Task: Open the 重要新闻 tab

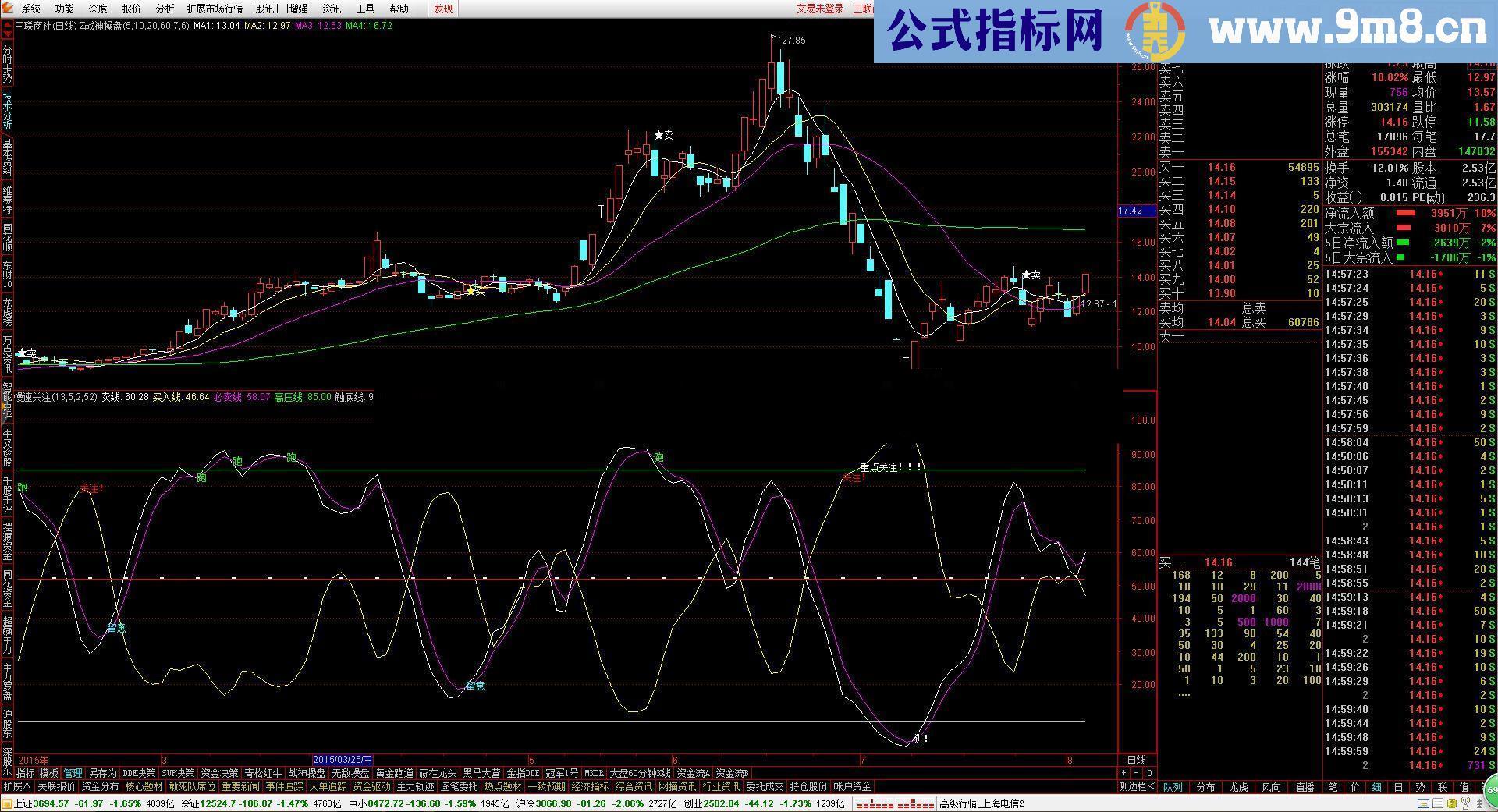Action: click(240, 786)
